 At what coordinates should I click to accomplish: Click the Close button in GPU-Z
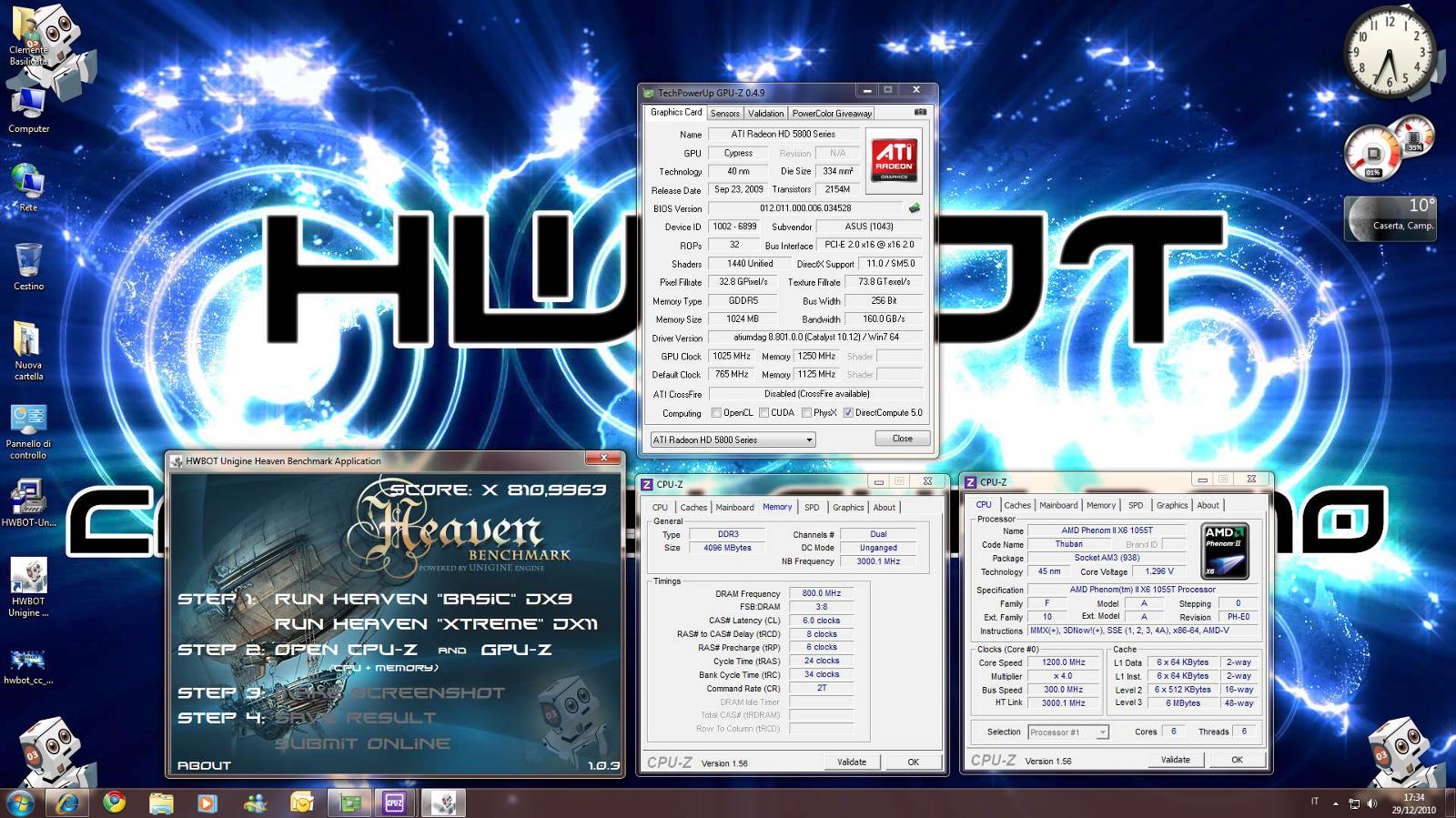point(902,439)
